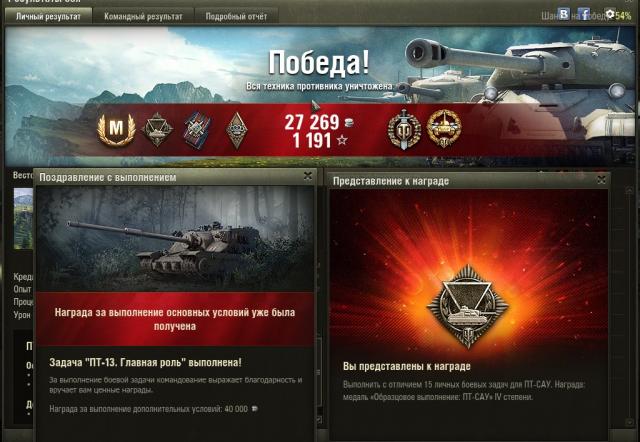
Task: Close the Представление к награде window
Action: click(601, 180)
